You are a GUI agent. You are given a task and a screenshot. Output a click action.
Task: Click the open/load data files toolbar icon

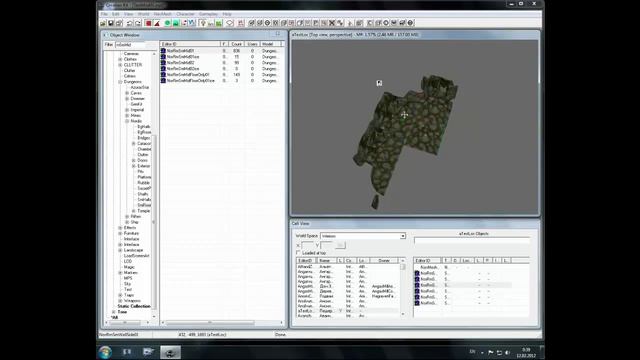coord(103,23)
